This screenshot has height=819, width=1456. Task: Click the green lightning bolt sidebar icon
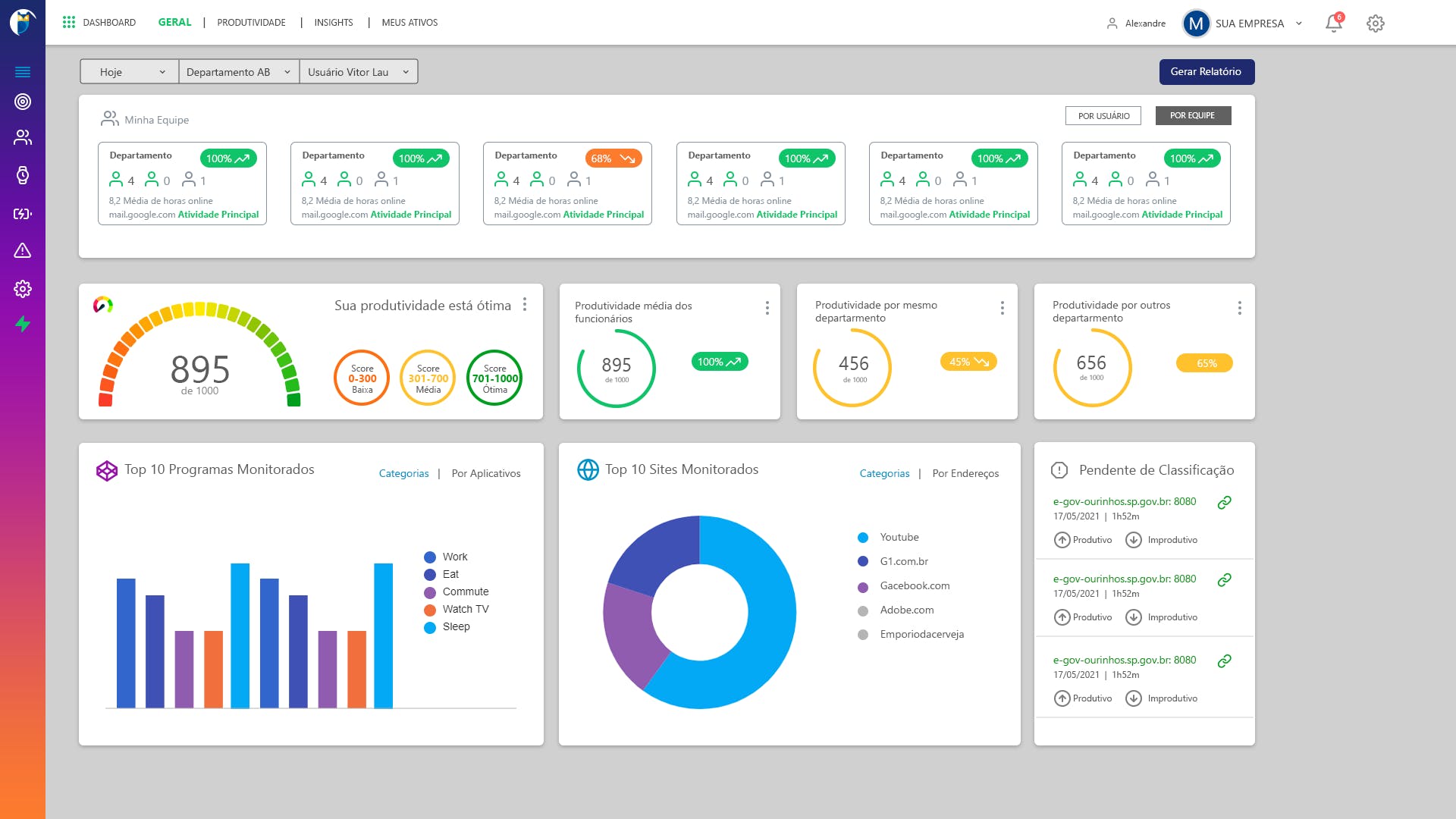pos(23,325)
